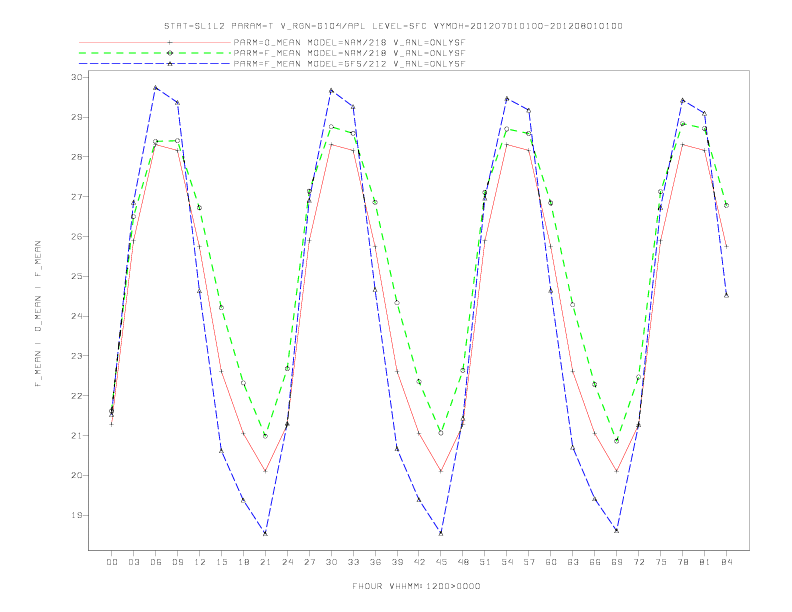Click the x-axis tick label 30
The image size is (792, 612).
tap(331, 562)
